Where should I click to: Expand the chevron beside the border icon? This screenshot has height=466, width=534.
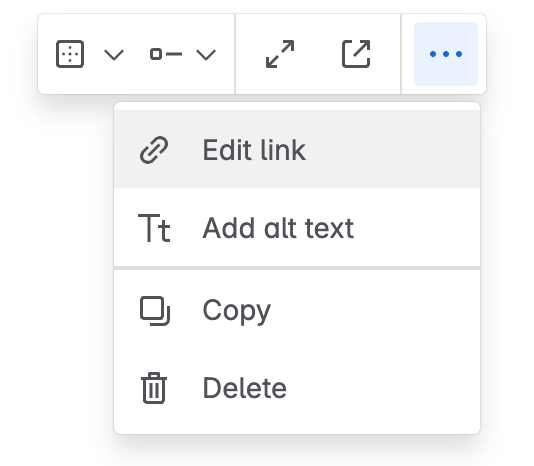(x=113, y=55)
